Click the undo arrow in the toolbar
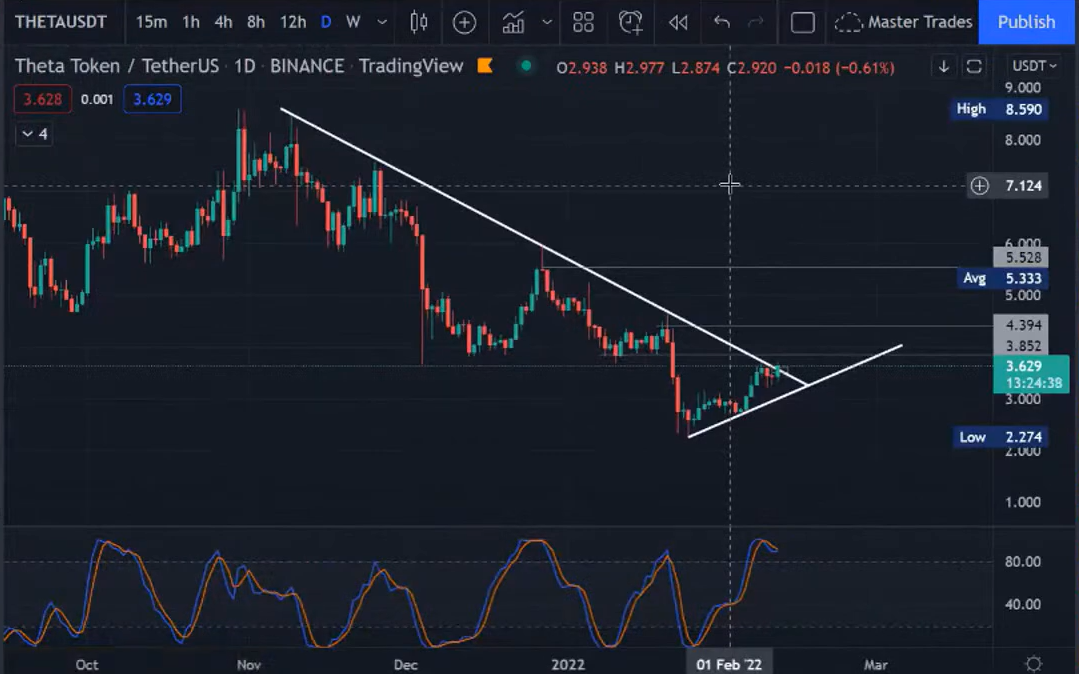The image size is (1079, 674). click(722, 22)
